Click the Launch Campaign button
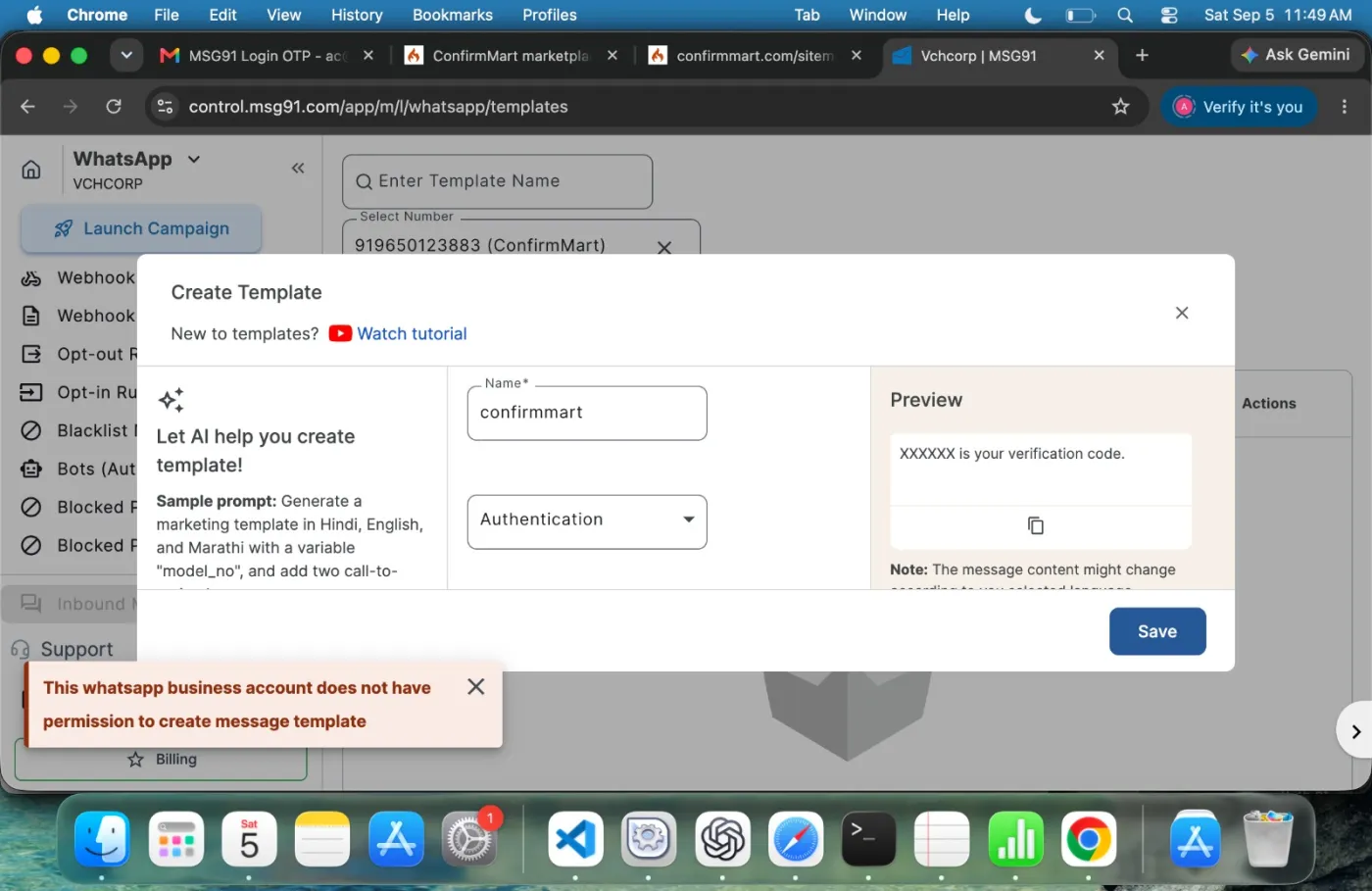Viewport: 1372px width, 891px height. click(x=141, y=228)
